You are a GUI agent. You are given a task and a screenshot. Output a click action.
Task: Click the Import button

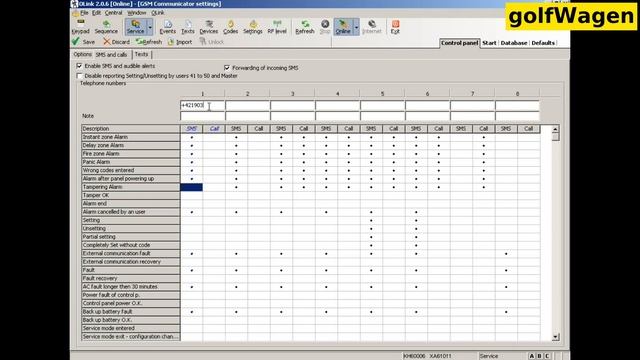point(180,42)
